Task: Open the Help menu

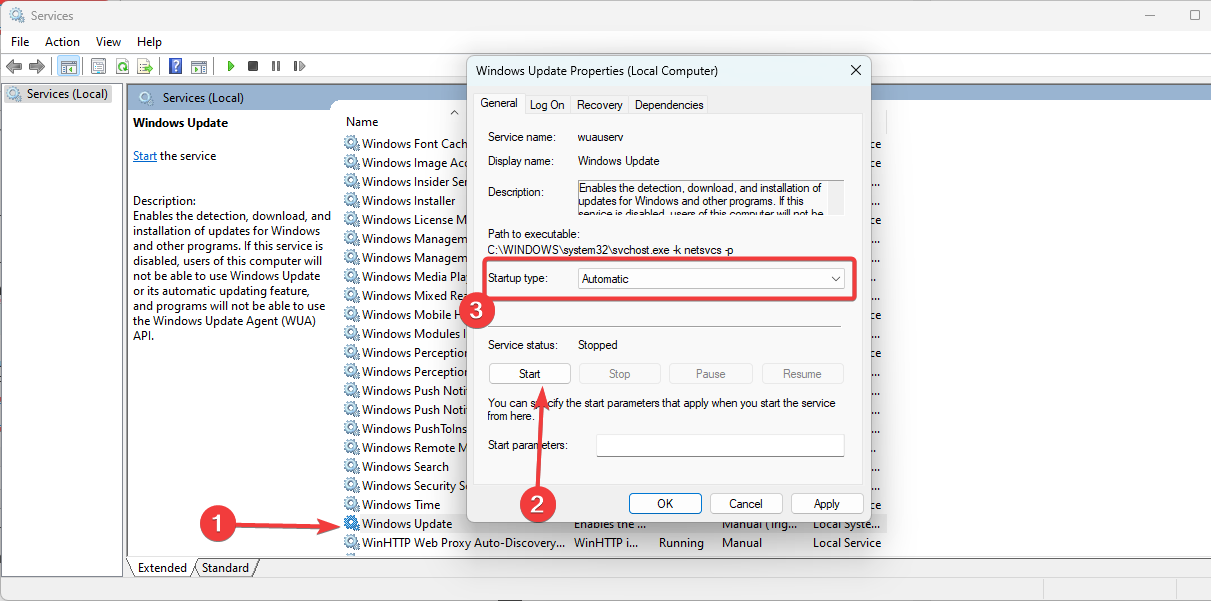Action: coord(149,41)
